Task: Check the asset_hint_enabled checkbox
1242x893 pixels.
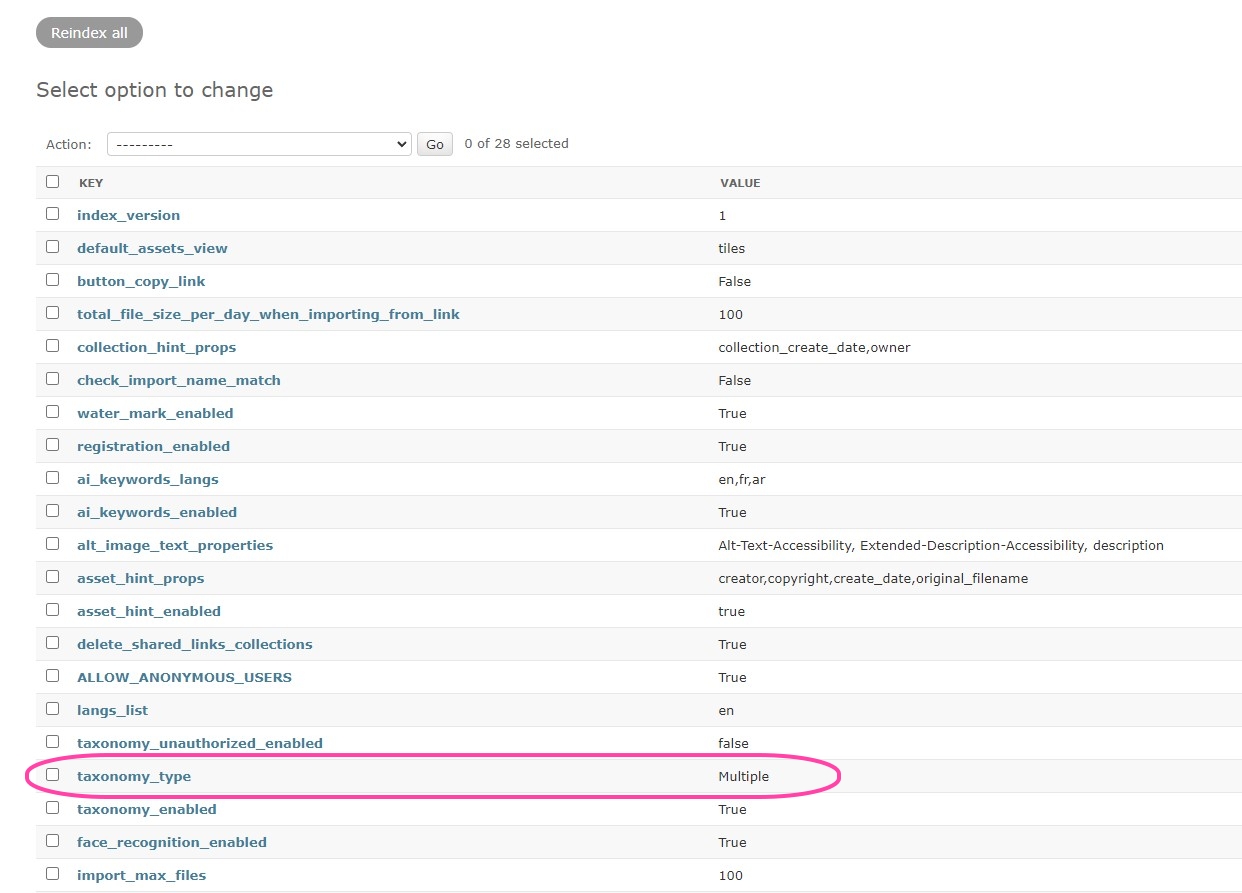Action: click(x=52, y=610)
